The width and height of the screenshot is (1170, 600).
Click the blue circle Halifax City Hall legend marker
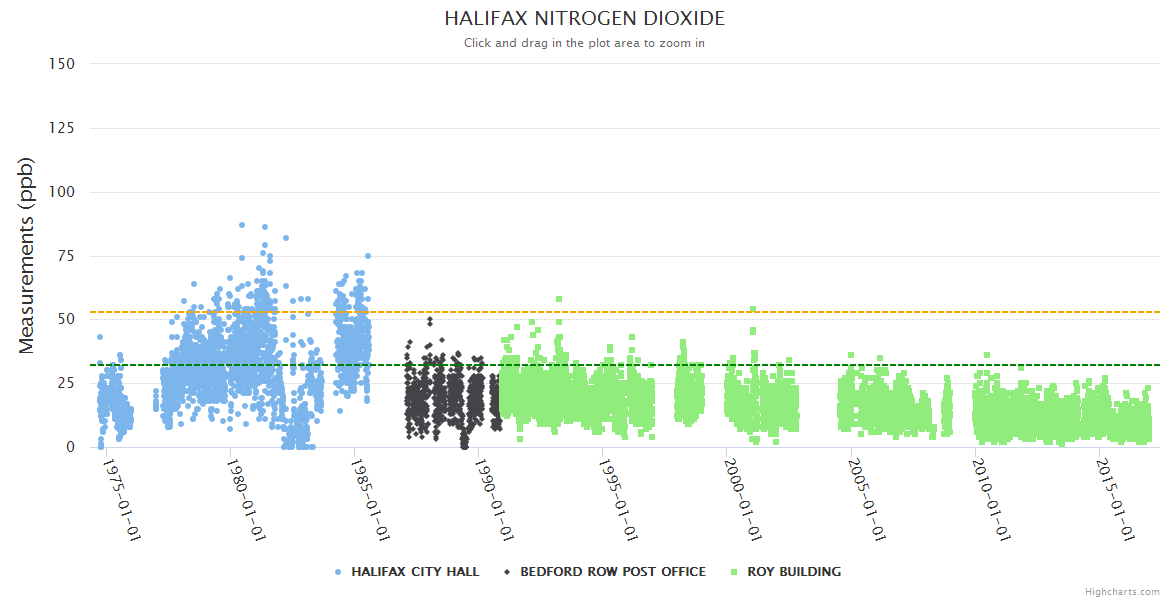click(338, 572)
